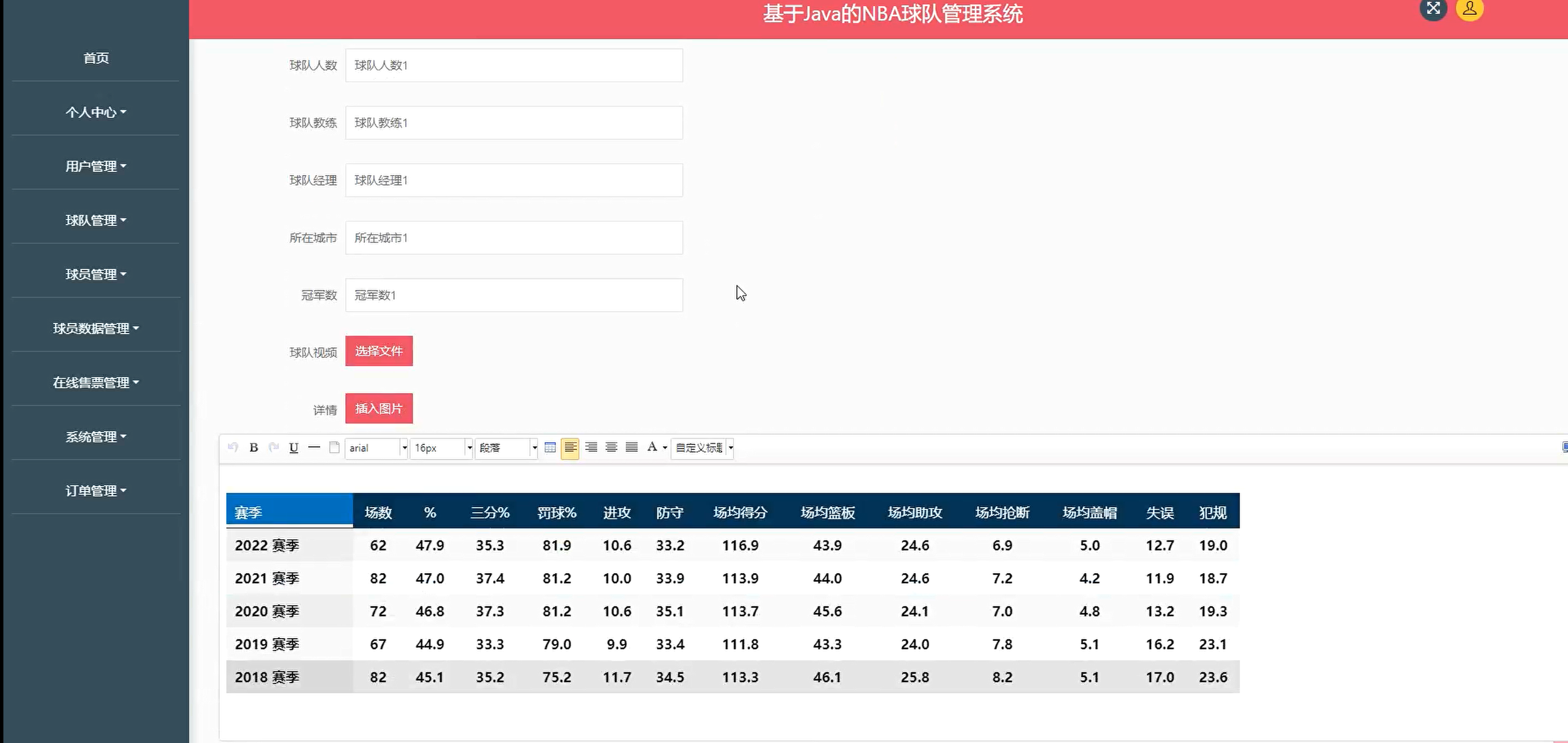Viewport: 1568px width, 743px height.
Task: Click the 赛季 table header cell
Action: [x=289, y=510]
